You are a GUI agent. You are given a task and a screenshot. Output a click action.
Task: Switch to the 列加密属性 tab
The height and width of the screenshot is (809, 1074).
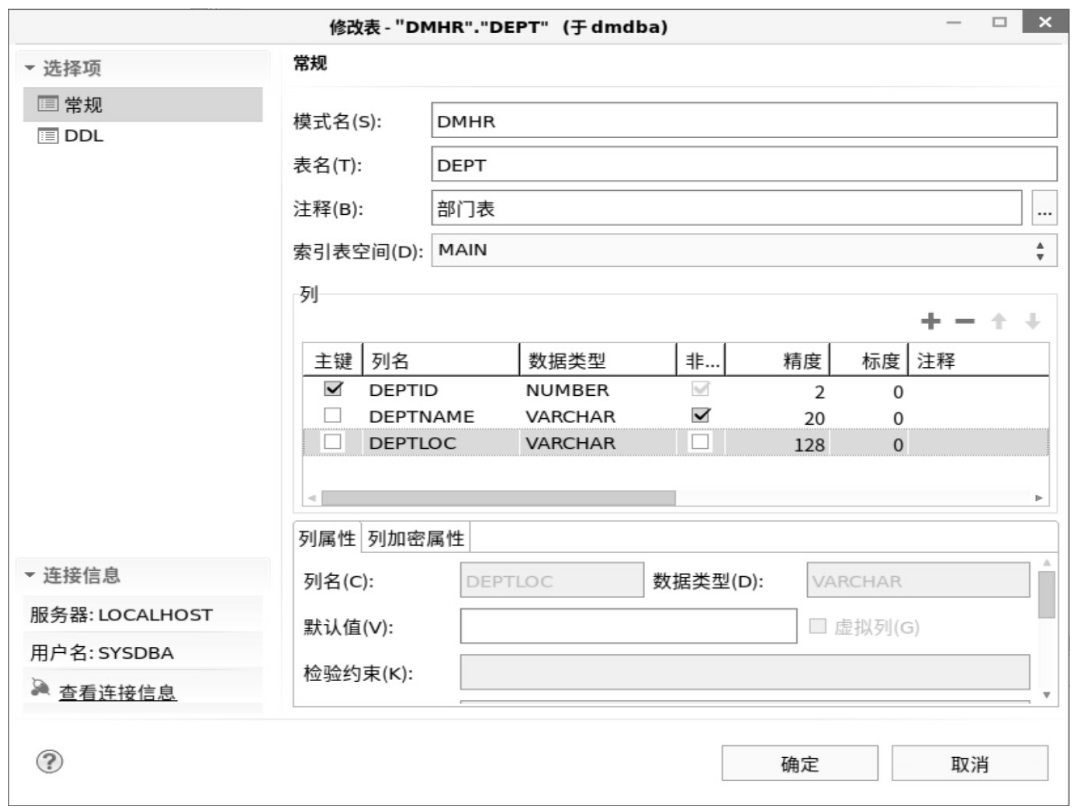[x=415, y=538]
